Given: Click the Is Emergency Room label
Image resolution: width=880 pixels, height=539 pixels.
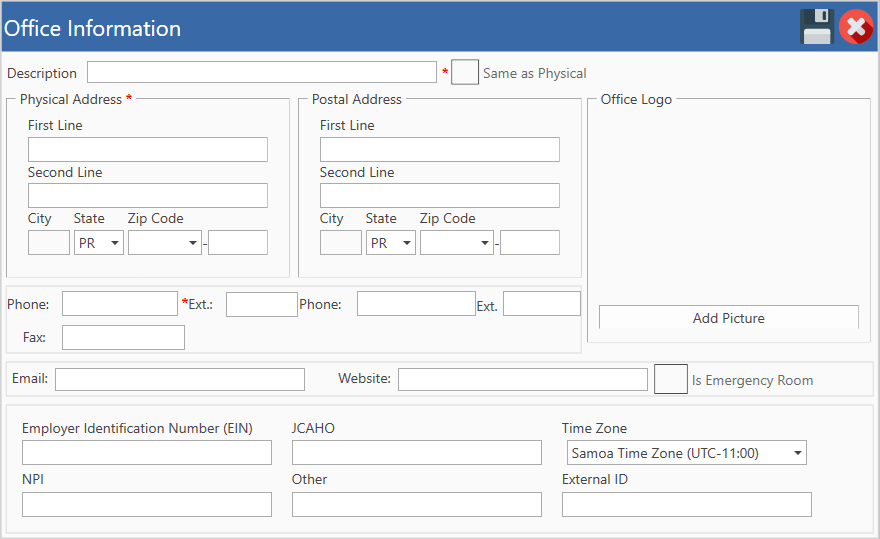Looking at the screenshot, I should 752,380.
